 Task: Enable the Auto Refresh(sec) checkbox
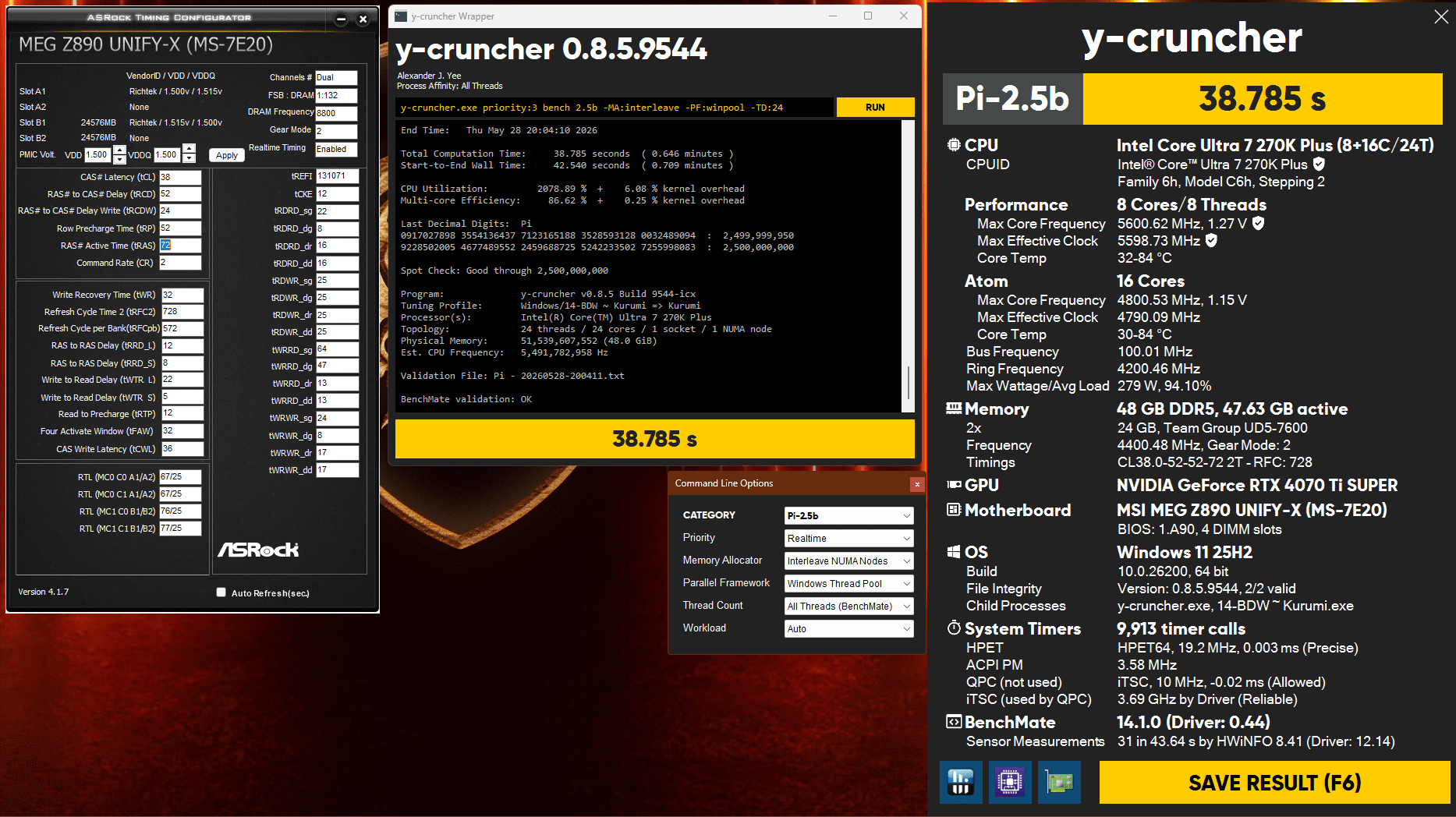[221, 592]
